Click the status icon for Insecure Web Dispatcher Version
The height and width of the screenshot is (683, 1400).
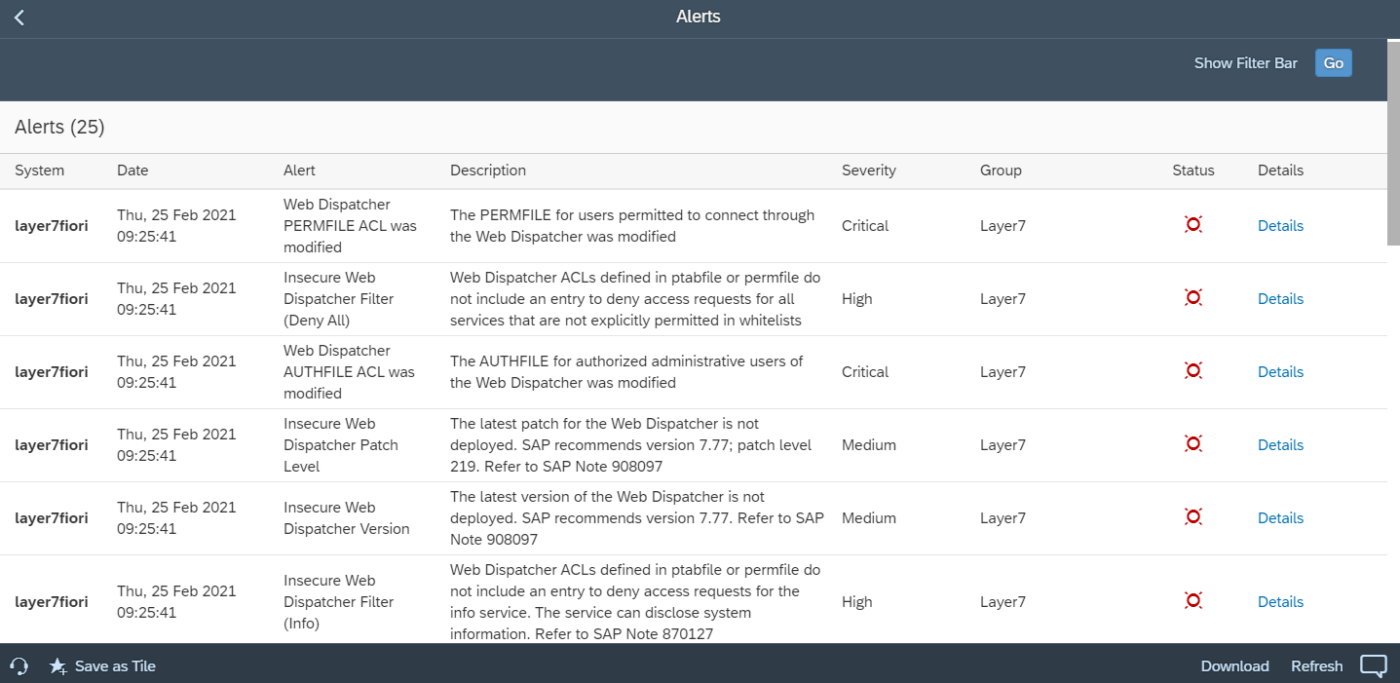pos(1193,516)
